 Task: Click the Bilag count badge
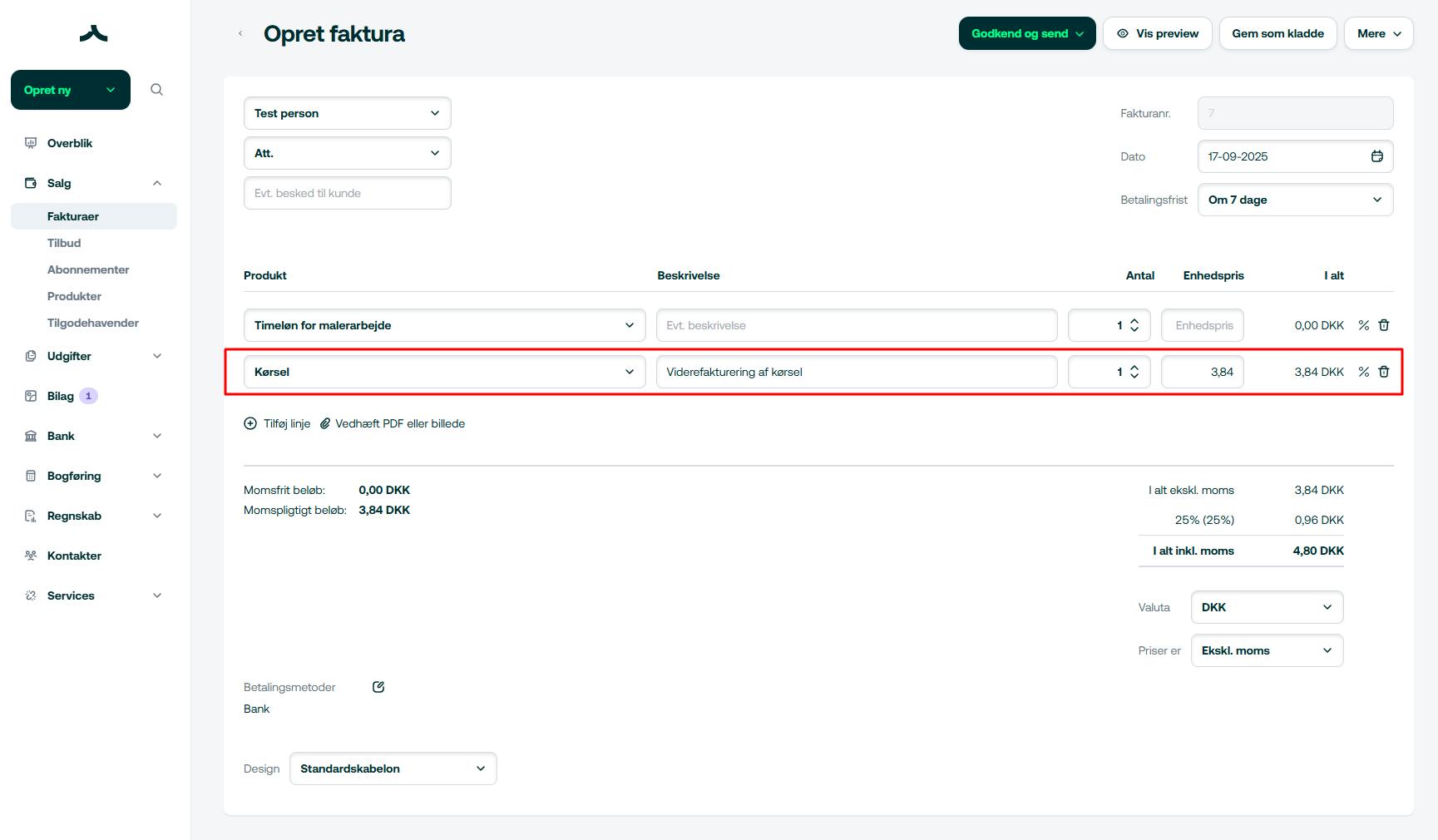click(88, 396)
